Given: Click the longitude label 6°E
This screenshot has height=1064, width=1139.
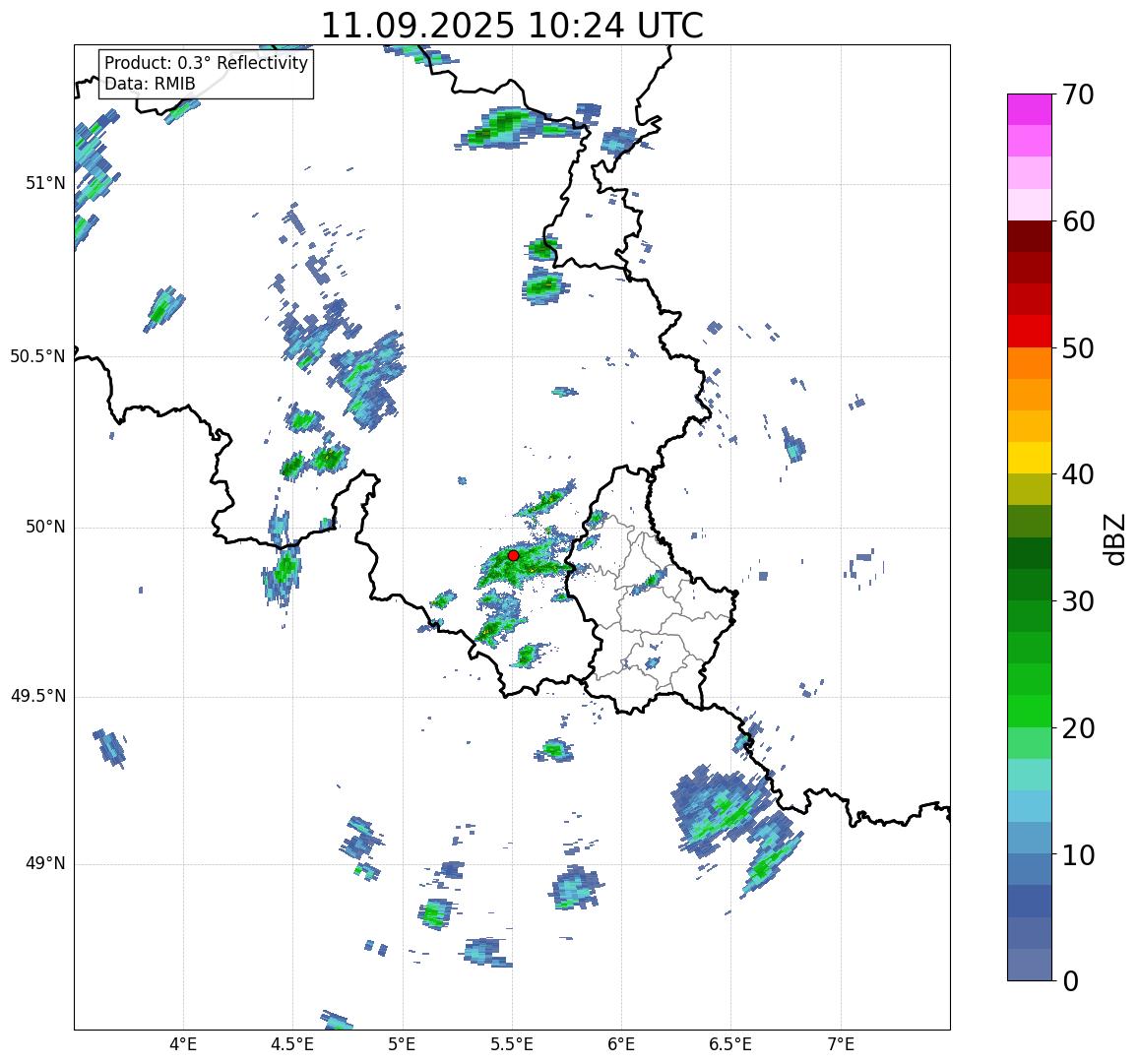Looking at the screenshot, I should pos(622,1044).
